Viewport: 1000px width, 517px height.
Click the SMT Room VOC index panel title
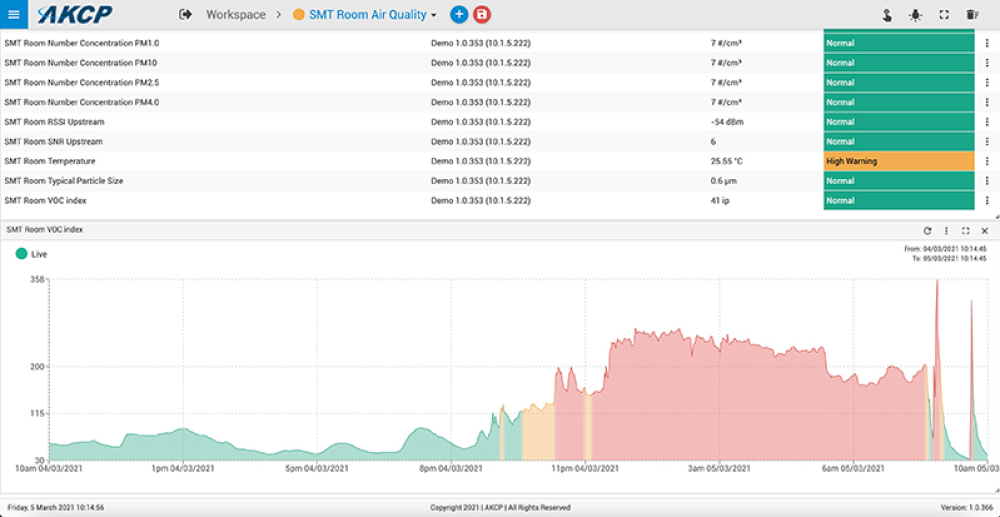pyautogui.click(x=45, y=229)
